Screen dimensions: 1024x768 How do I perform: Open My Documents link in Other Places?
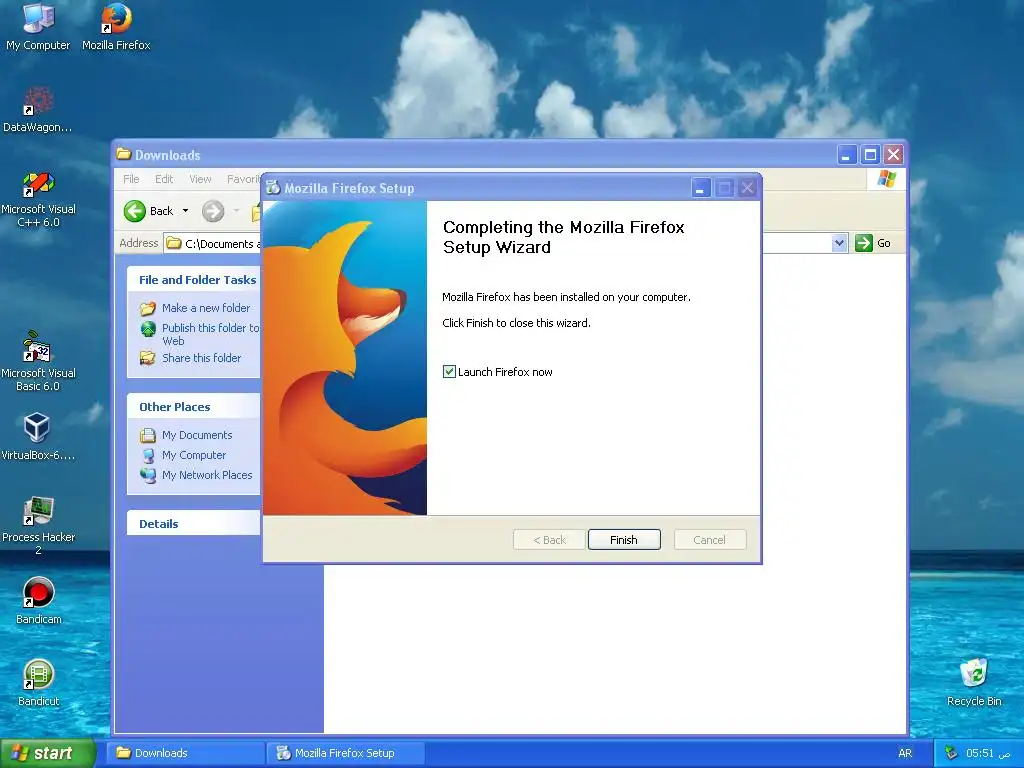pos(197,435)
